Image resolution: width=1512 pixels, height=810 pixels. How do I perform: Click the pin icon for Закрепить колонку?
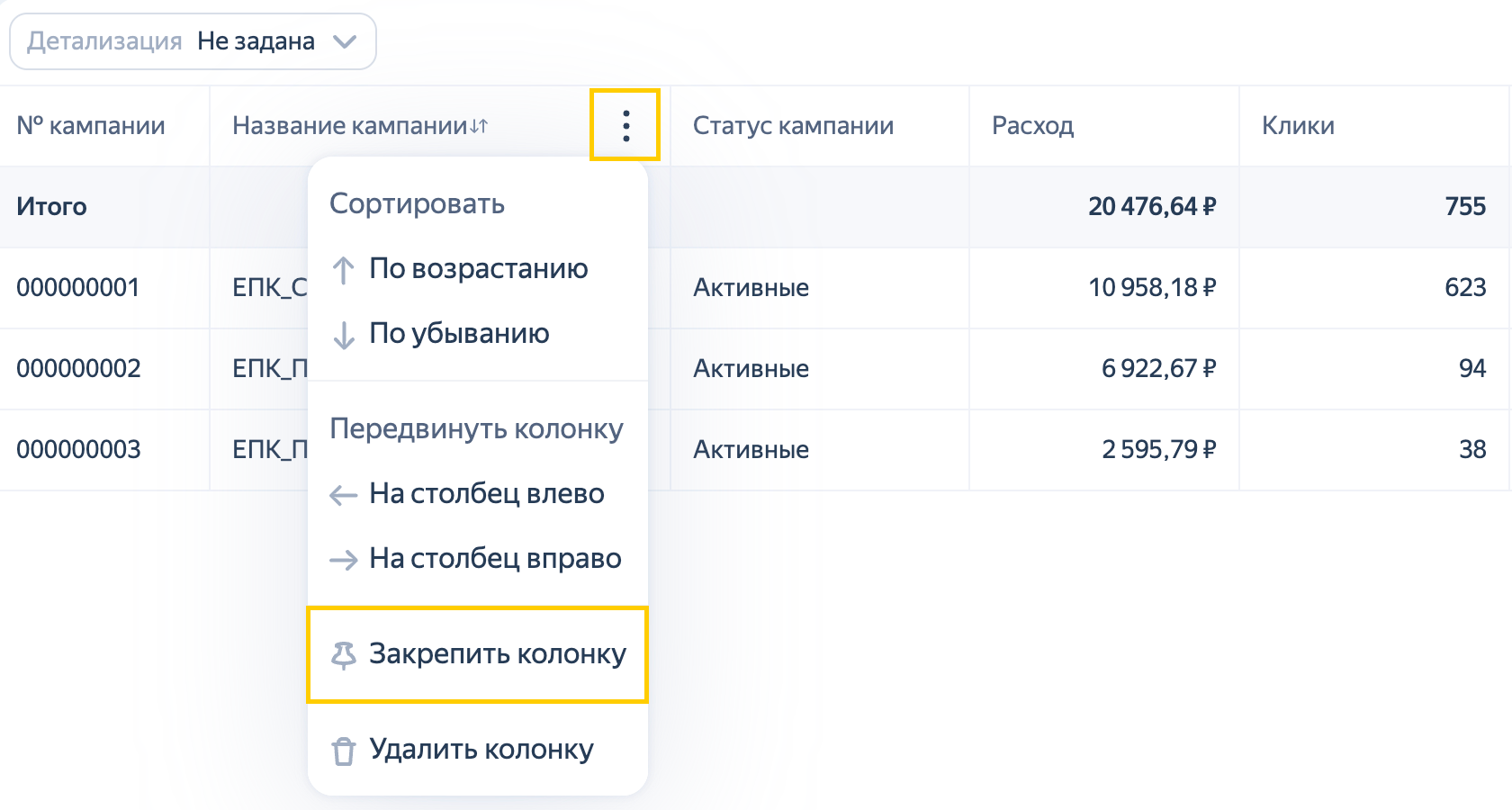coord(343,655)
